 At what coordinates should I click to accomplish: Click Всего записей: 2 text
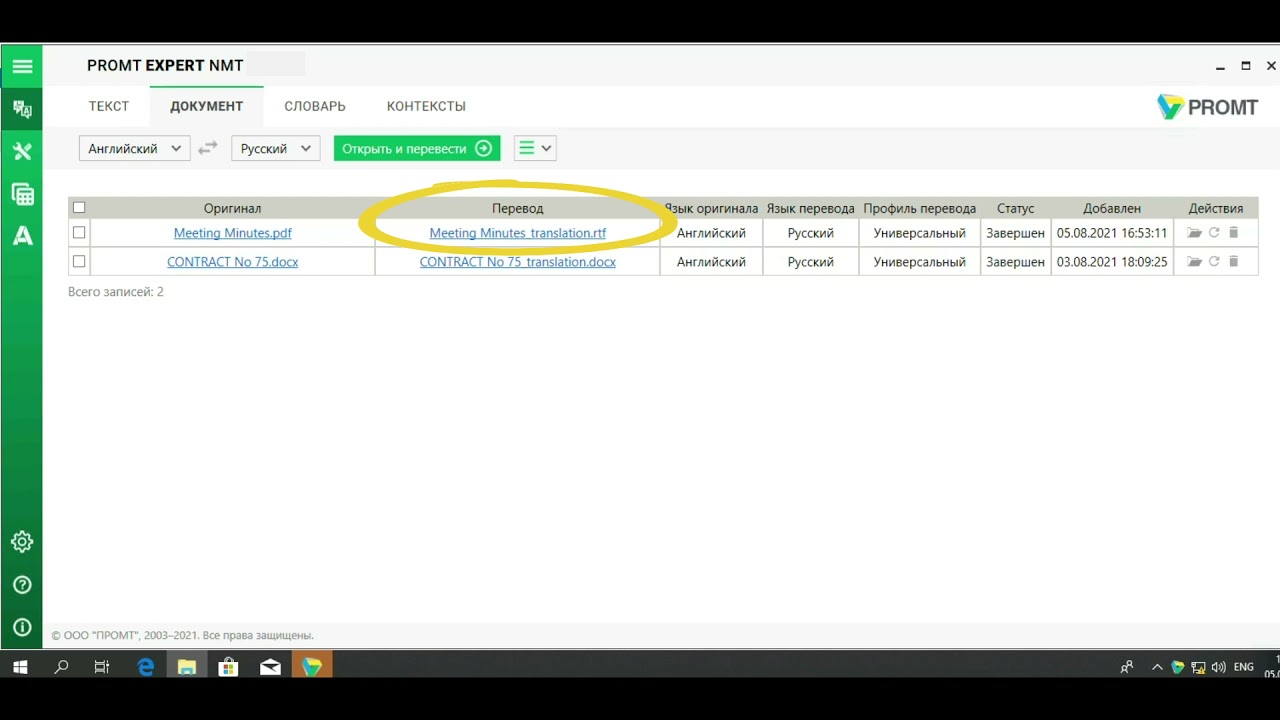(x=116, y=292)
